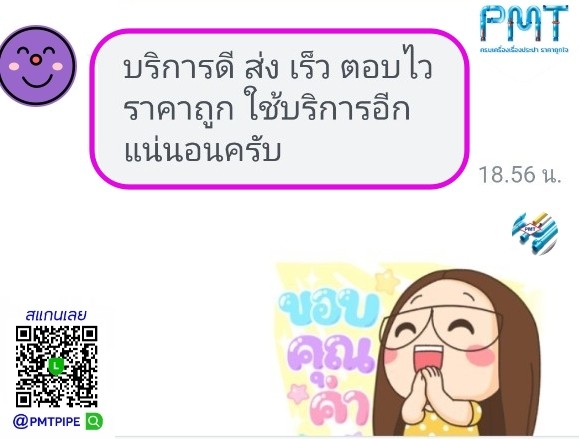Click the green search icon beside @PMTPIPE

click(94, 421)
